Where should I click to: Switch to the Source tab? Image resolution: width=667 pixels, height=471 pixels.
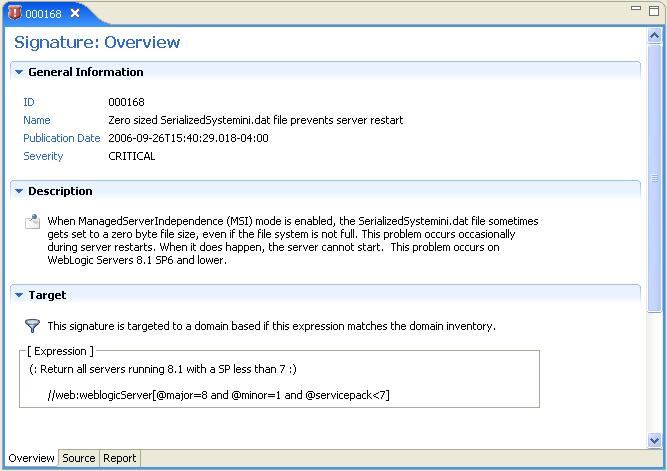pos(79,458)
